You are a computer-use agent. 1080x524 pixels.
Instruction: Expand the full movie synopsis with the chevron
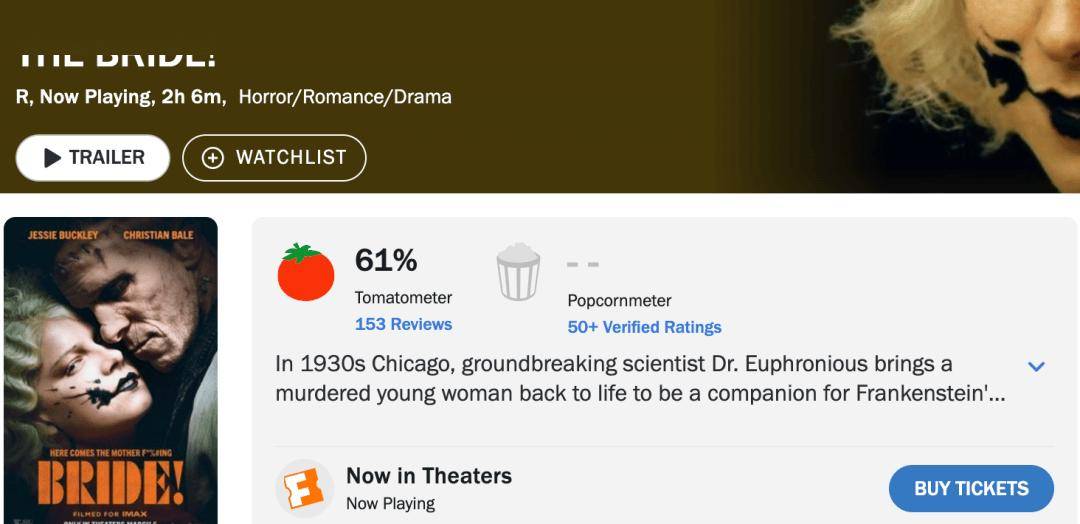1036,367
